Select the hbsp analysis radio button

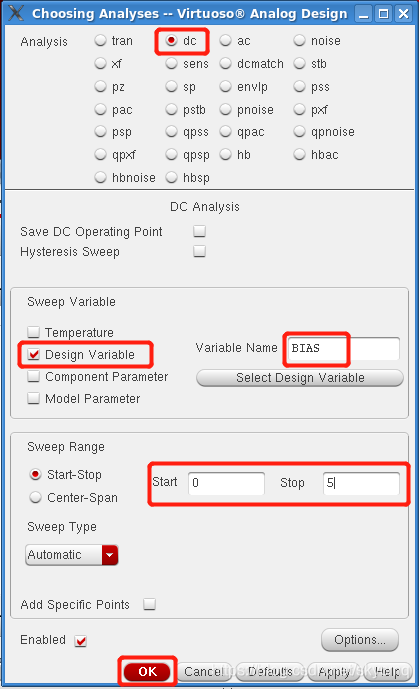click(171, 177)
